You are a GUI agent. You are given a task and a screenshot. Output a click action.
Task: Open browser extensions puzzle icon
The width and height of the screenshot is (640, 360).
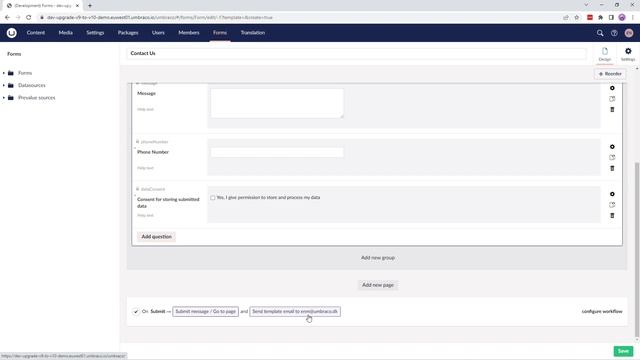[600, 18]
